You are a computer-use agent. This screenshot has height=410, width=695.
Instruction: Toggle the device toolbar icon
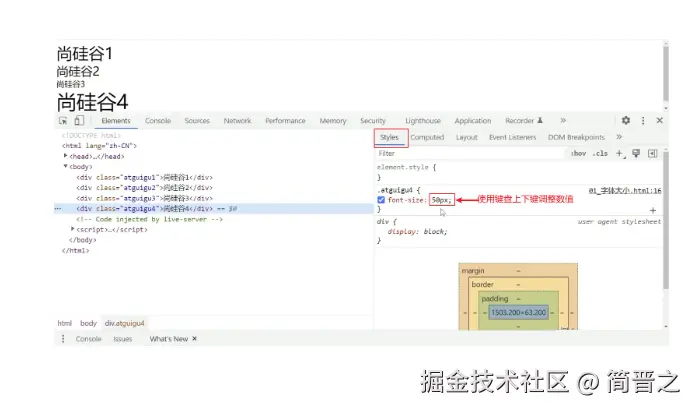[x=79, y=121]
